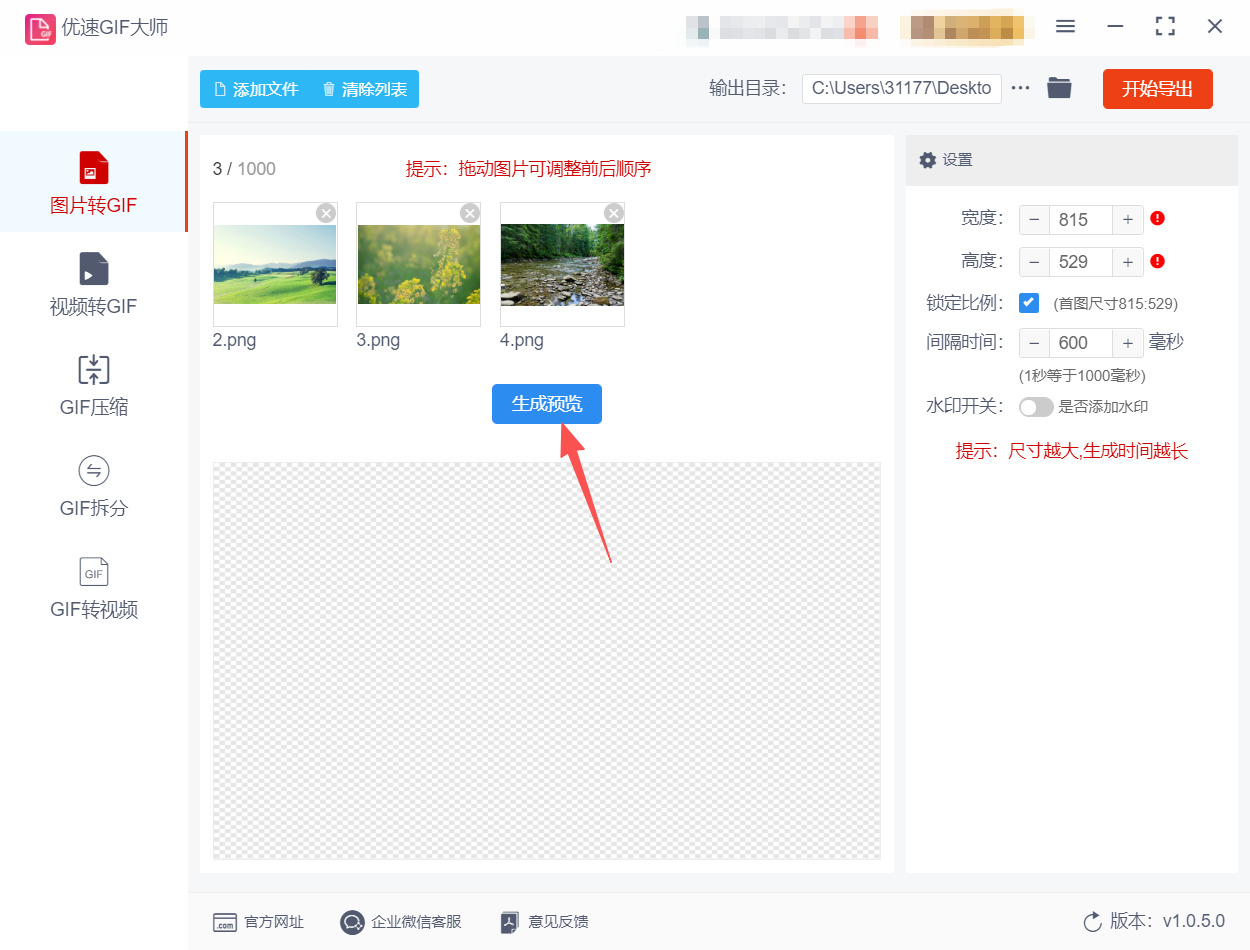The height and width of the screenshot is (950, 1250).
Task: Remove 4.png from the list
Action: (x=614, y=213)
